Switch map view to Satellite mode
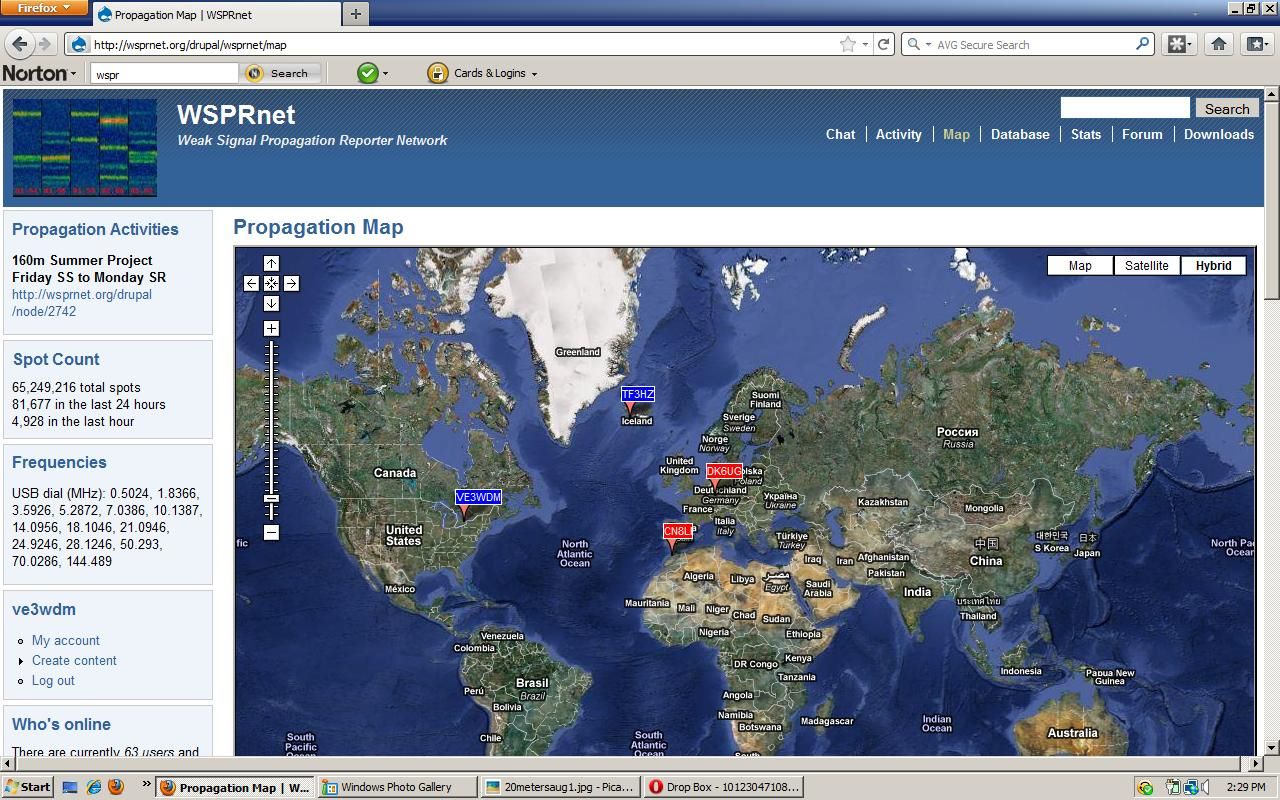 click(x=1146, y=265)
